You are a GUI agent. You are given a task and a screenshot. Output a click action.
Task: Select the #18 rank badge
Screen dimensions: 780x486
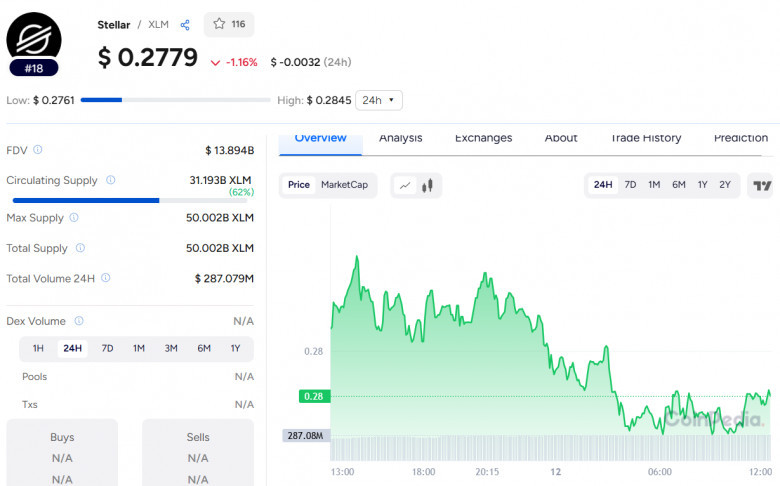[34, 68]
